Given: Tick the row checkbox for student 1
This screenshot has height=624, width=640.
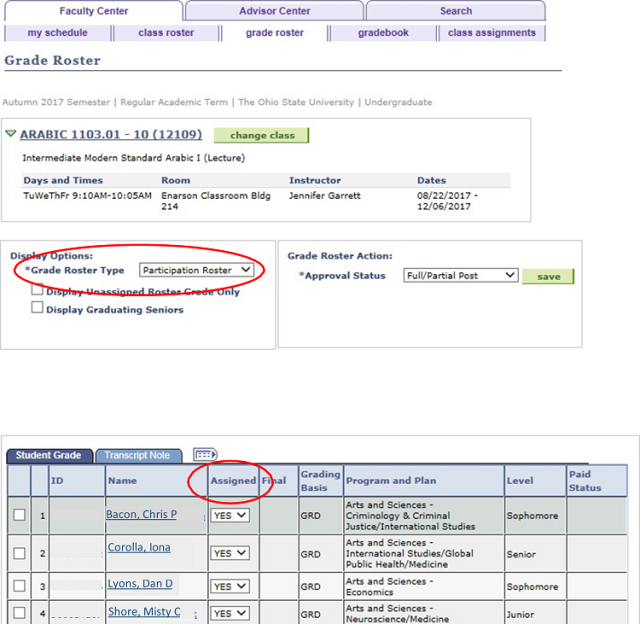Looking at the screenshot, I should (x=19, y=515).
